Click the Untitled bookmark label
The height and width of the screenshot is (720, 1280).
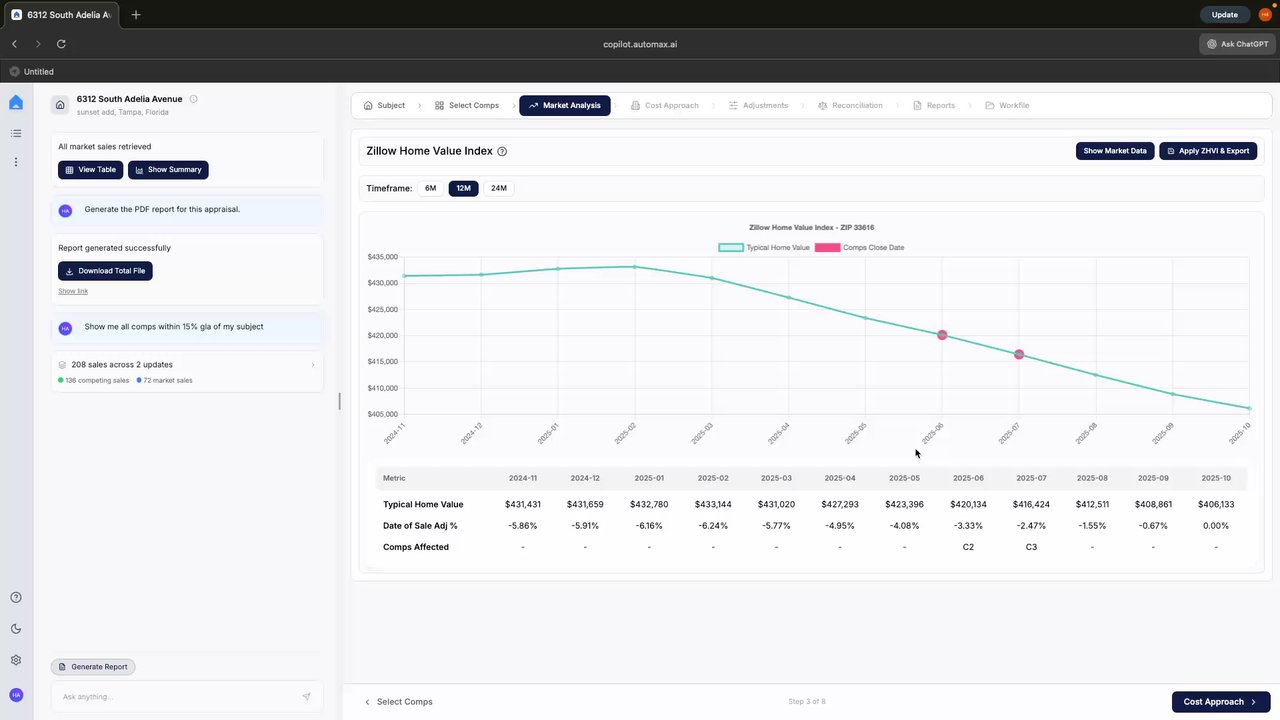pyautogui.click(x=38, y=72)
